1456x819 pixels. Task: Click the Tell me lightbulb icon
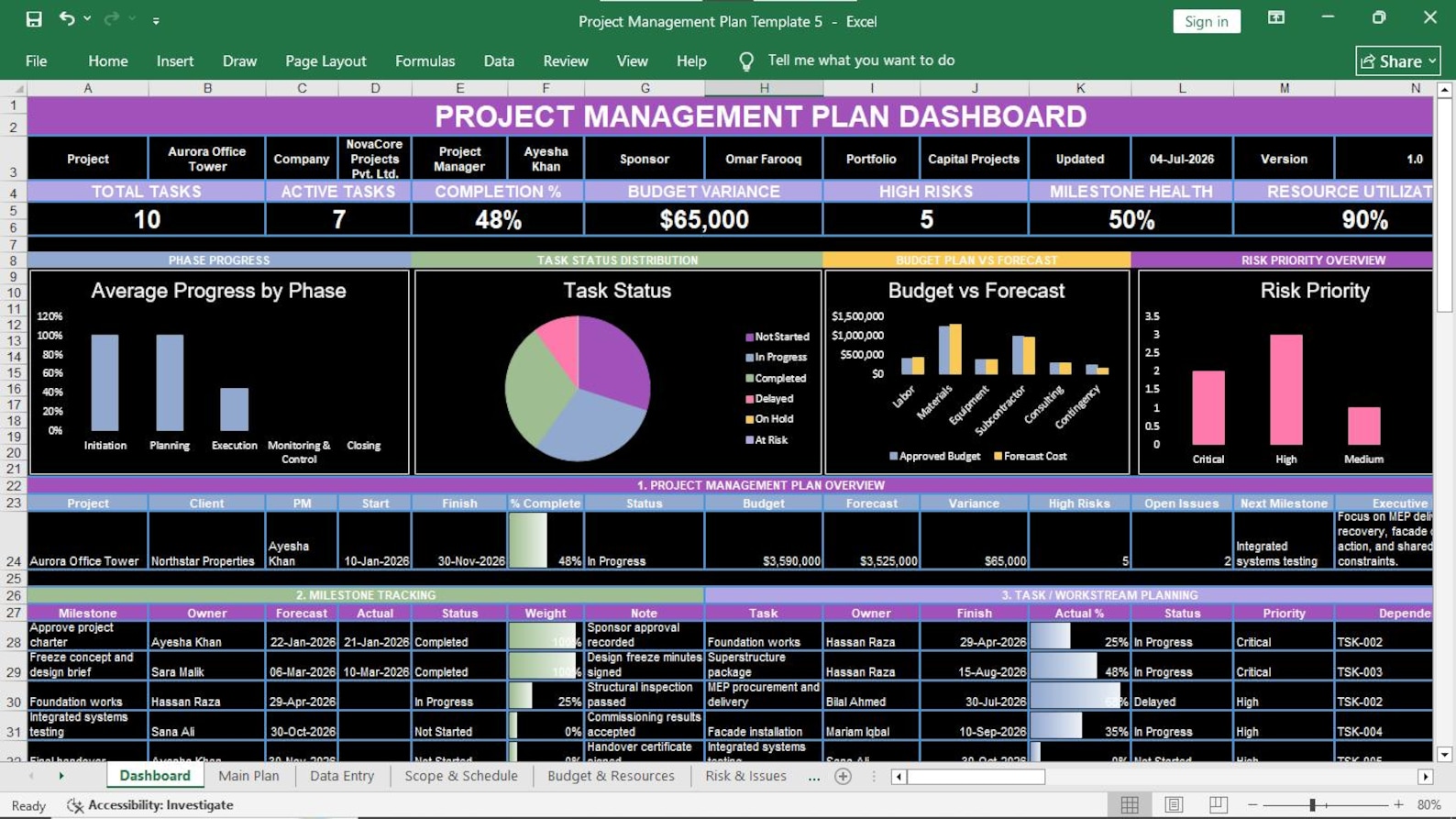coord(746,61)
